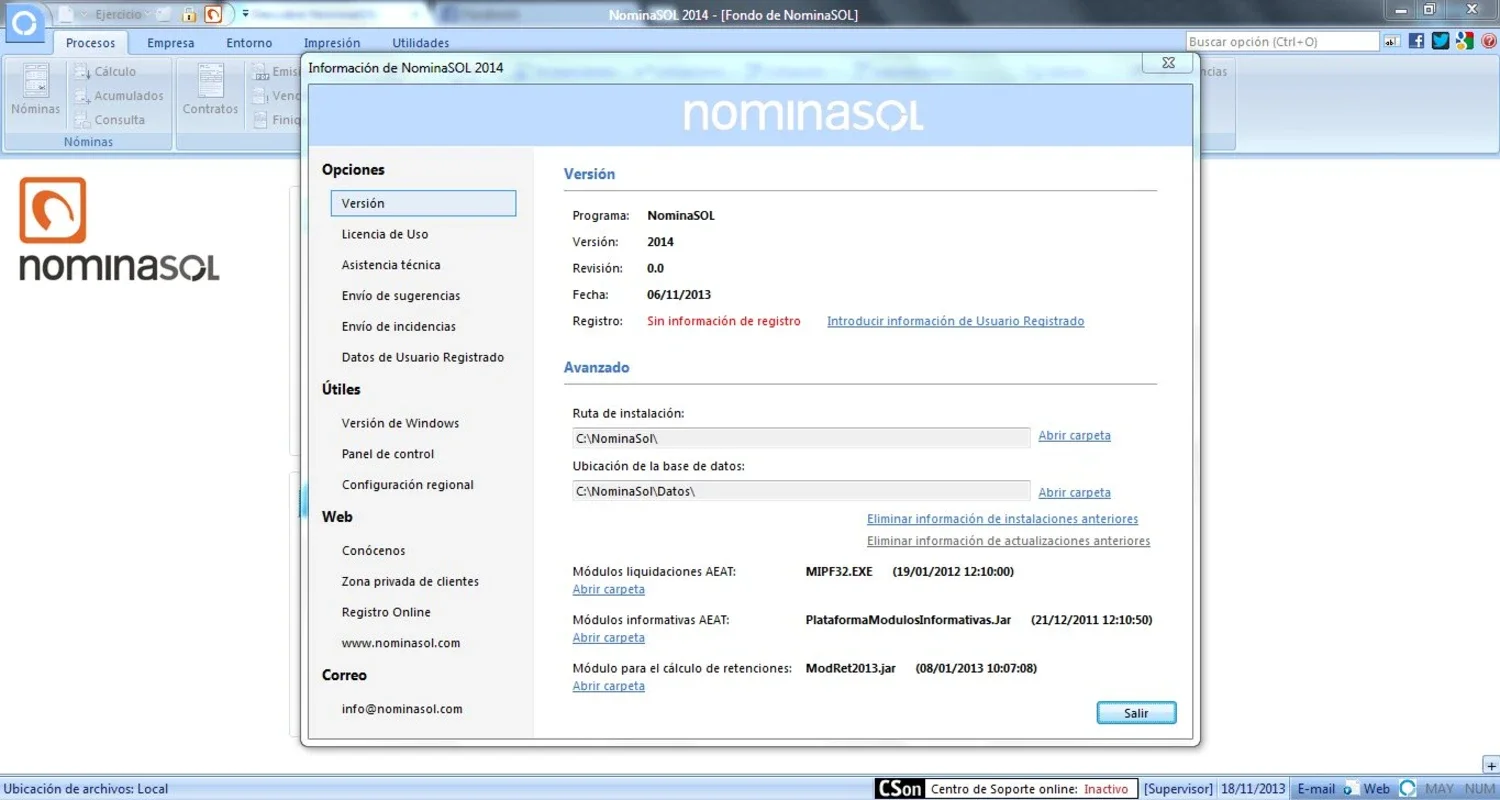The width and height of the screenshot is (1500, 800).
Task: Click the orange NominaSOL icon in quick access toolbar
Action: 212,15
